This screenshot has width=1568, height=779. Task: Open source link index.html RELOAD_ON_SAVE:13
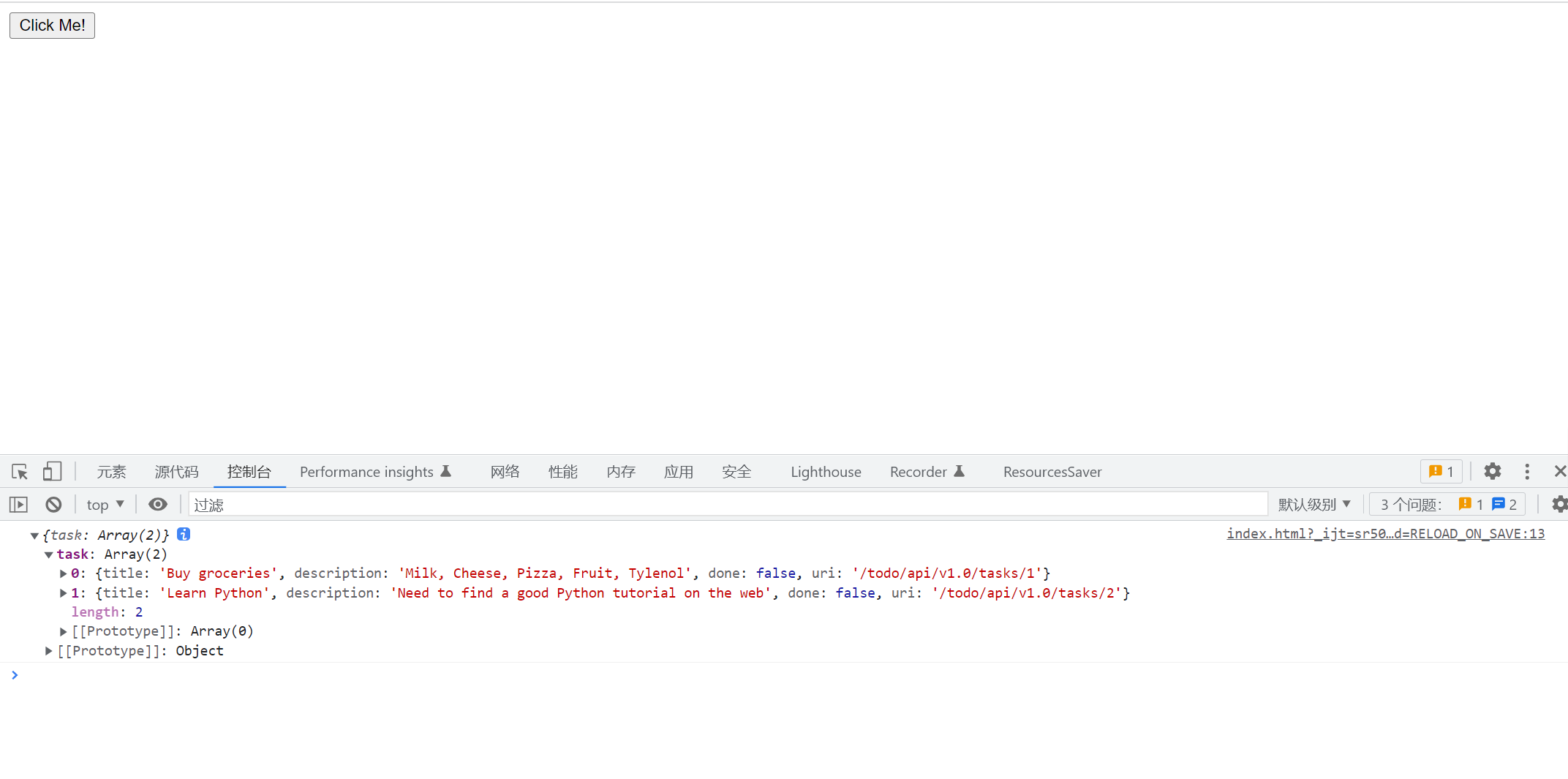(1385, 534)
